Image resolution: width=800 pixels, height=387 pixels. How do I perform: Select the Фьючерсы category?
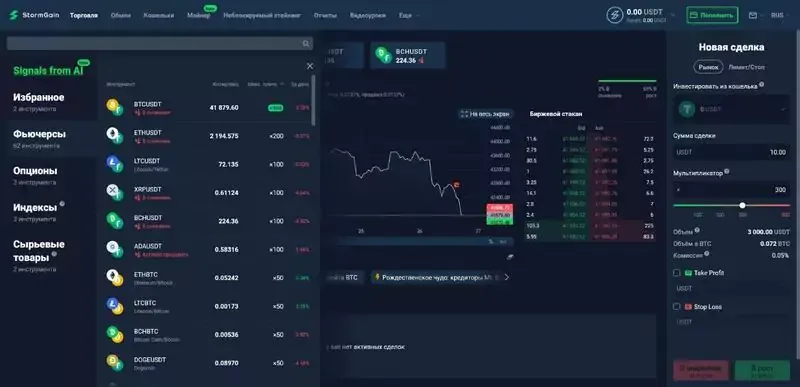pyautogui.click(x=52, y=139)
